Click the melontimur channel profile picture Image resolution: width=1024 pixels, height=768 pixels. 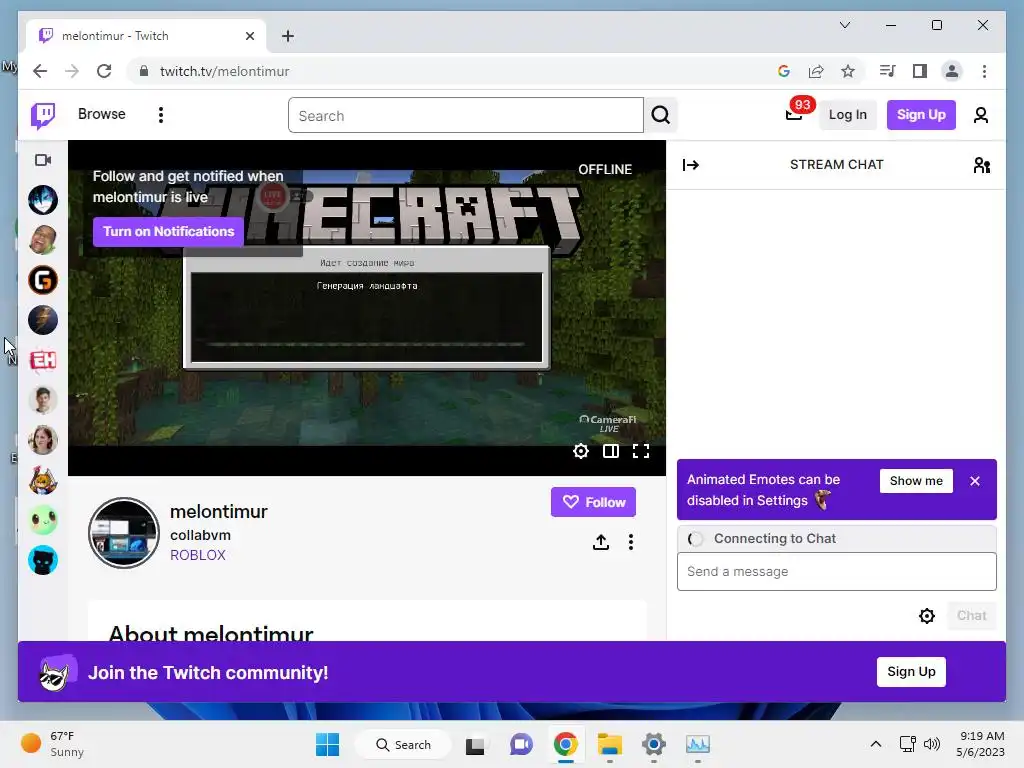(x=124, y=533)
